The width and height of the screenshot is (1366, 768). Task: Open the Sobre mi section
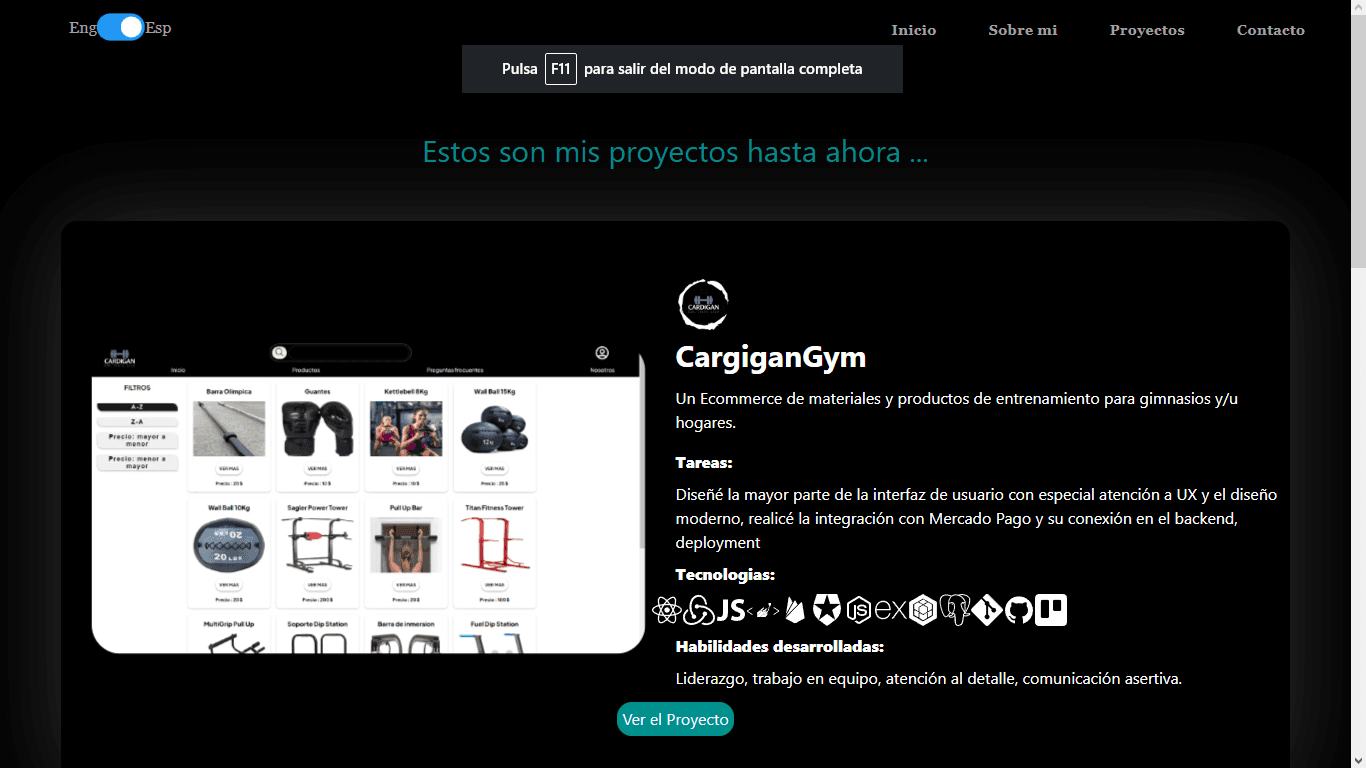click(1022, 30)
